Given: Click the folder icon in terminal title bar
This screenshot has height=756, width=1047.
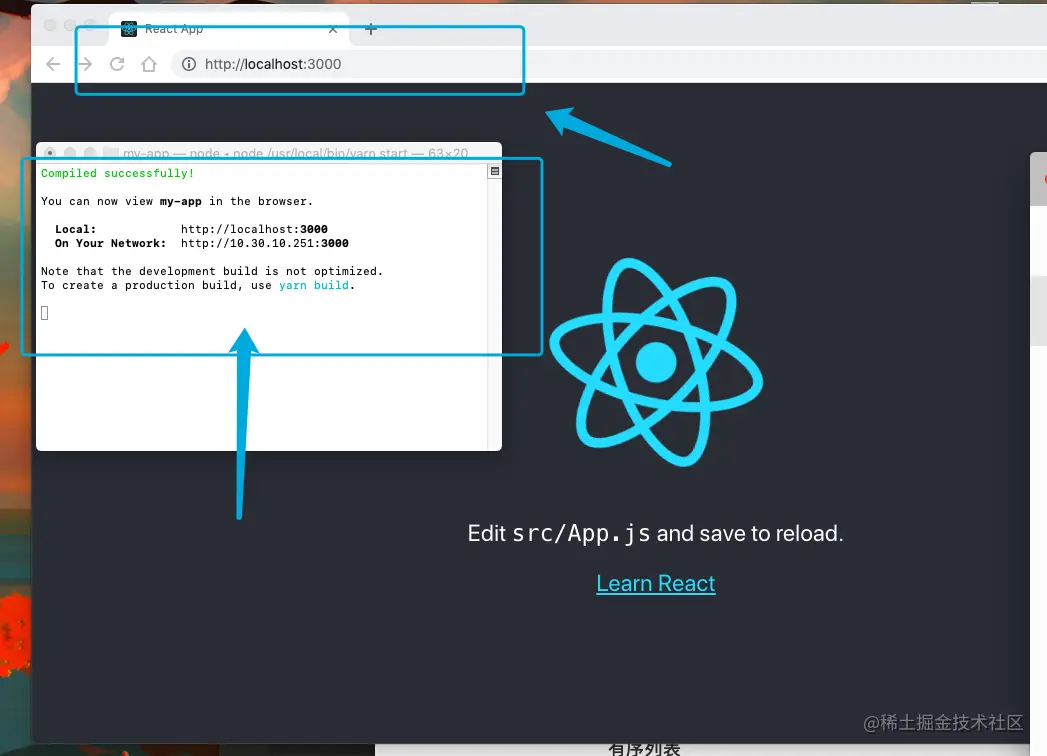Looking at the screenshot, I should 111,153.
